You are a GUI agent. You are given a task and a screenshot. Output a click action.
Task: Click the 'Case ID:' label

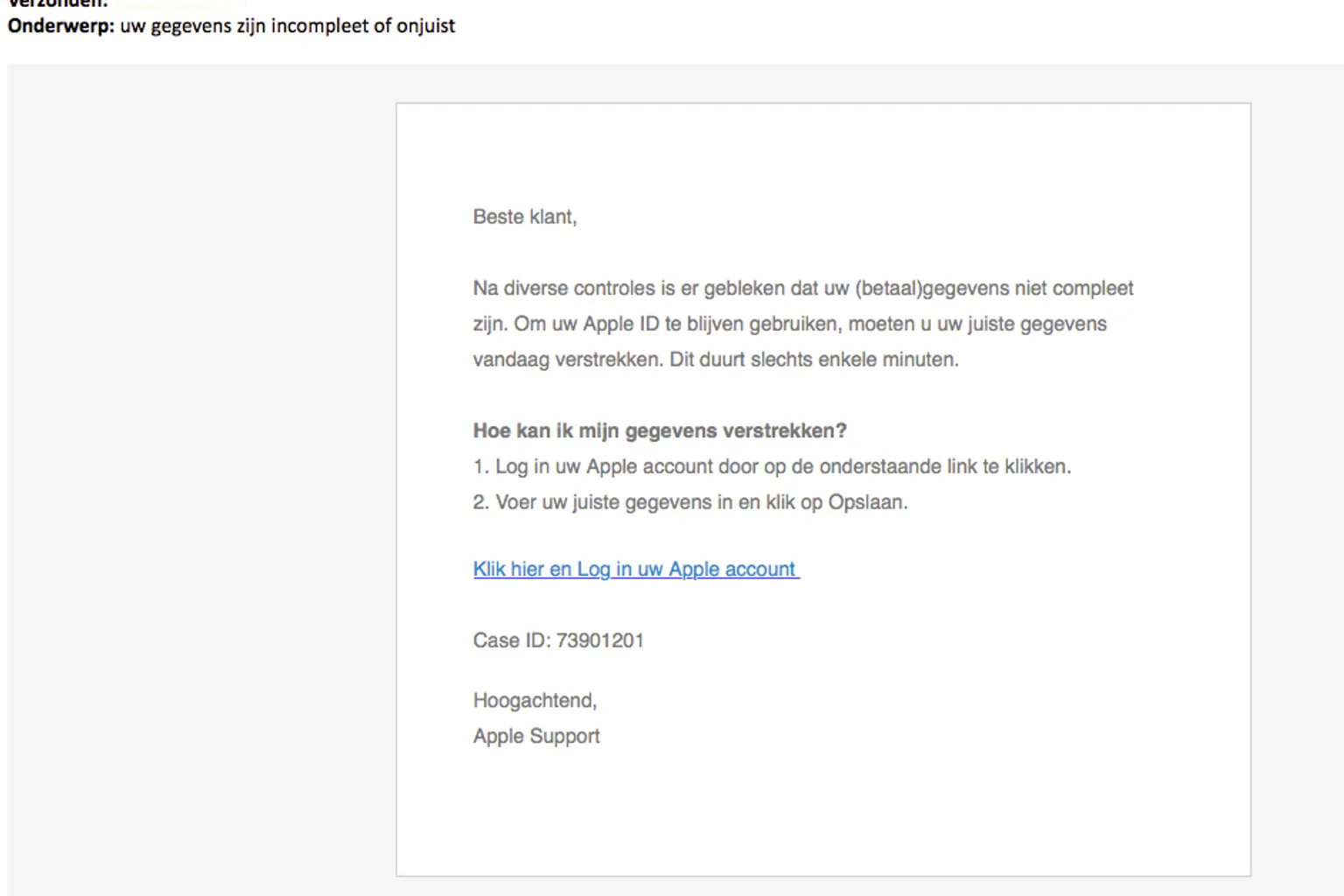[511, 641]
